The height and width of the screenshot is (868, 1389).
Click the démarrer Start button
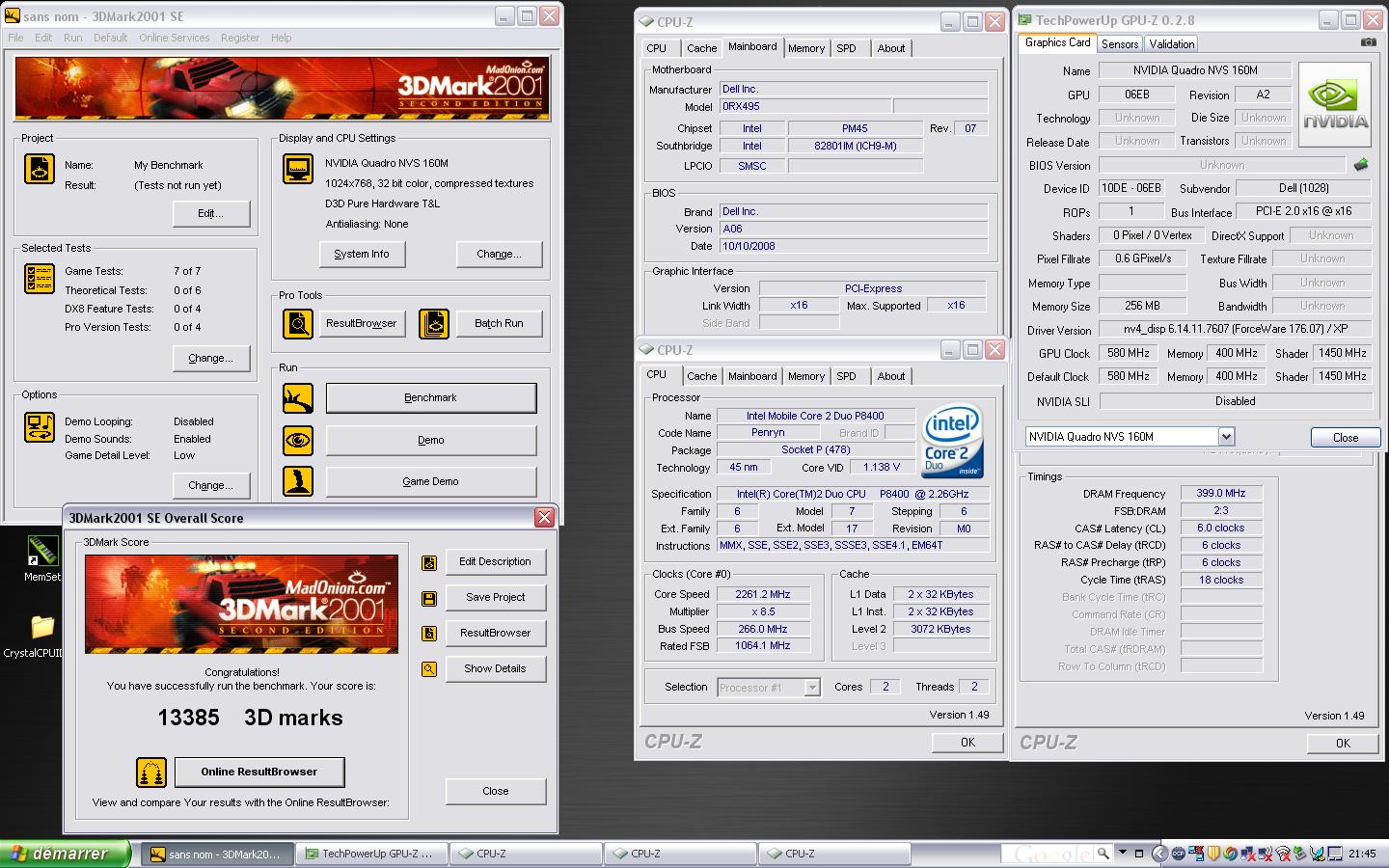click(x=66, y=854)
